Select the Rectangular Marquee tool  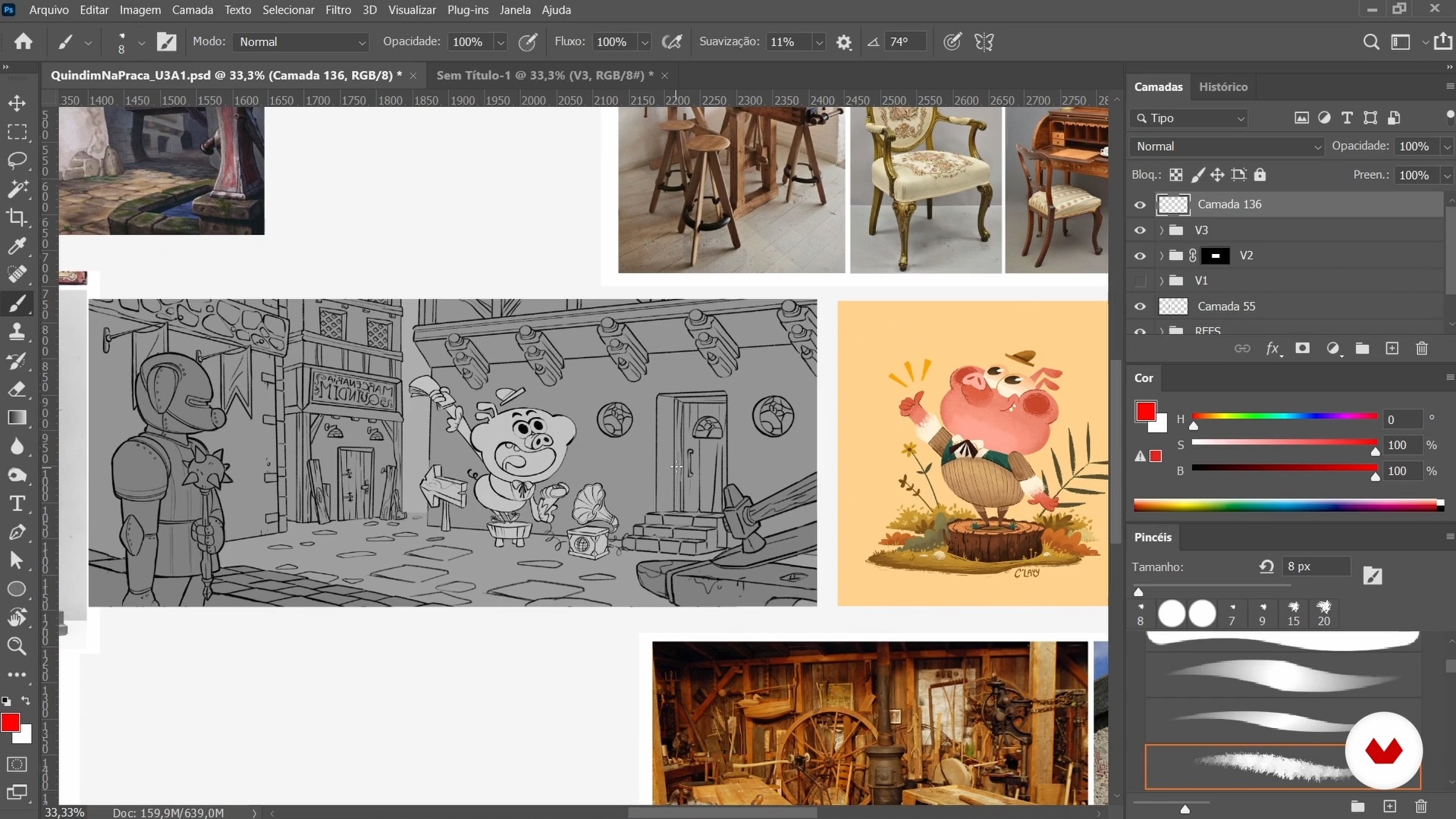(17, 132)
